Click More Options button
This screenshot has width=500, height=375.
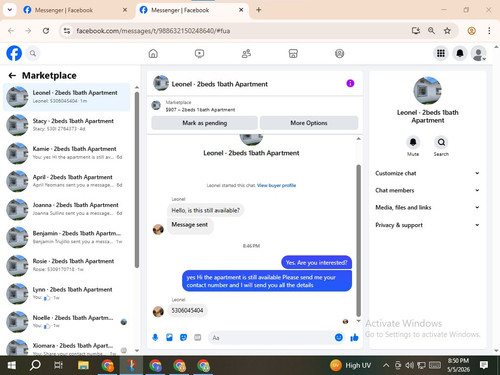click(x=309, y=123)
